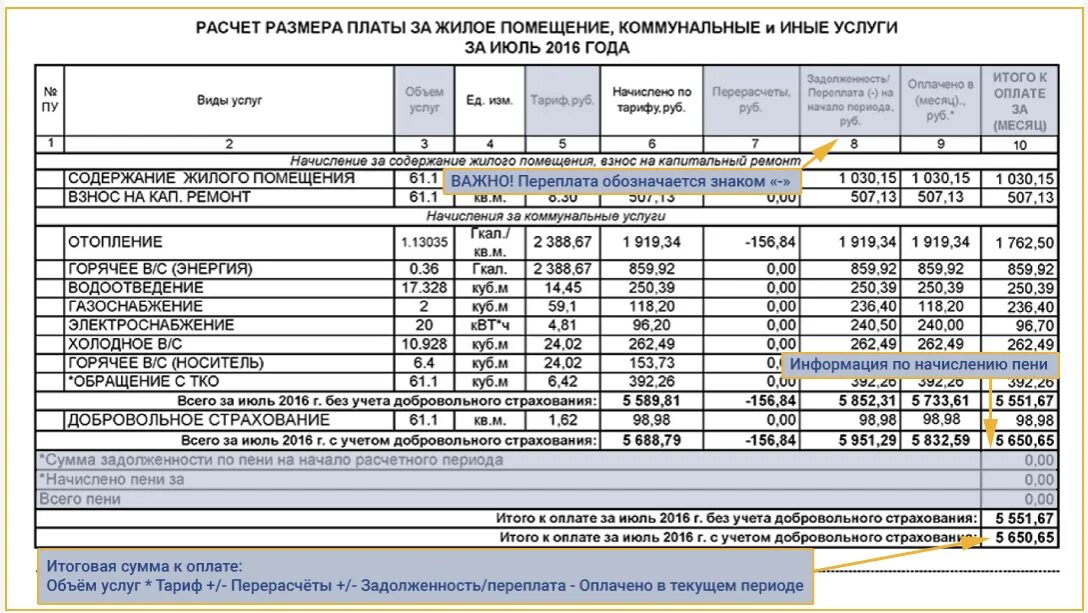
Task: Click the 'Начислено по тарифу, руб.' header
Action: [652, 100]
